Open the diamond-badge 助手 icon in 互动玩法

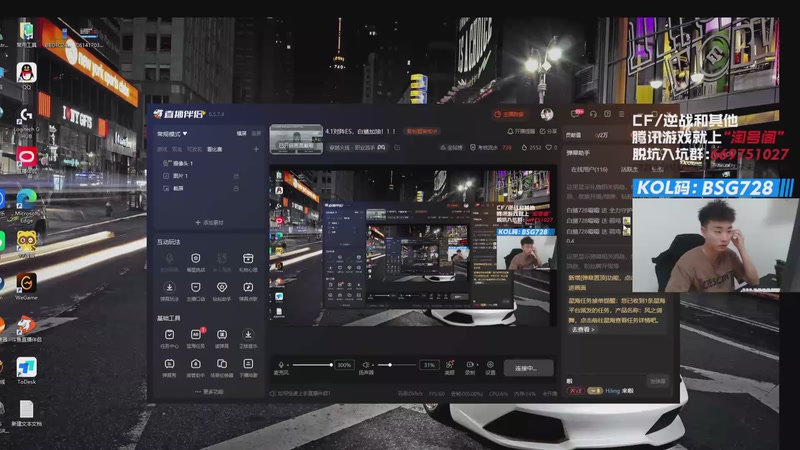click(221, 291)
